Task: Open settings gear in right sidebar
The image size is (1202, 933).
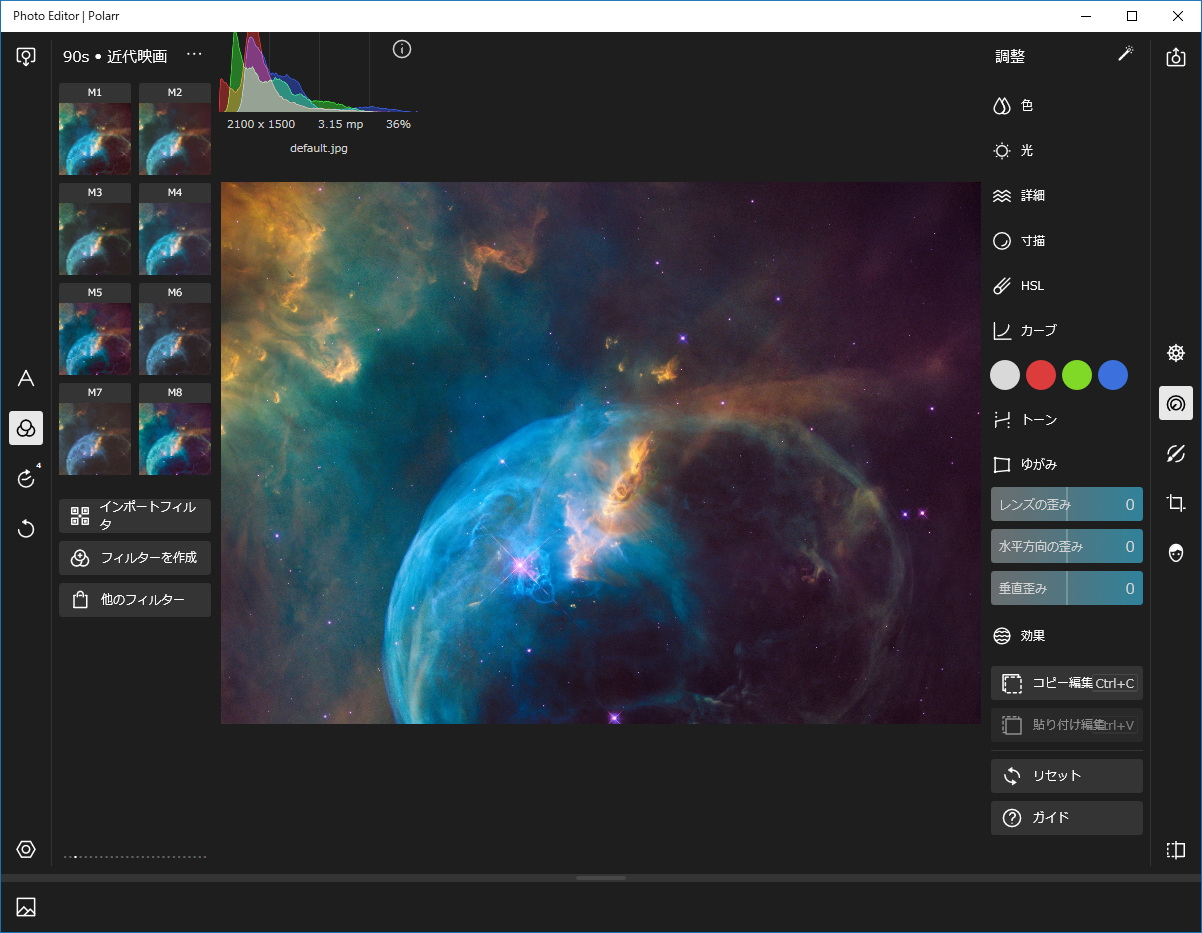Action: (x=1176, y=353)
